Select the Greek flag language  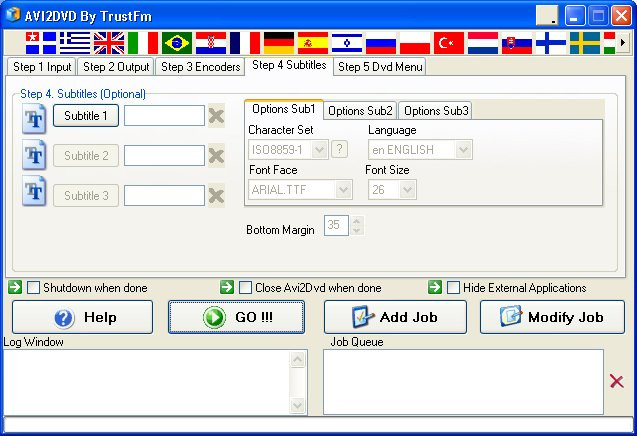[75, 43]
